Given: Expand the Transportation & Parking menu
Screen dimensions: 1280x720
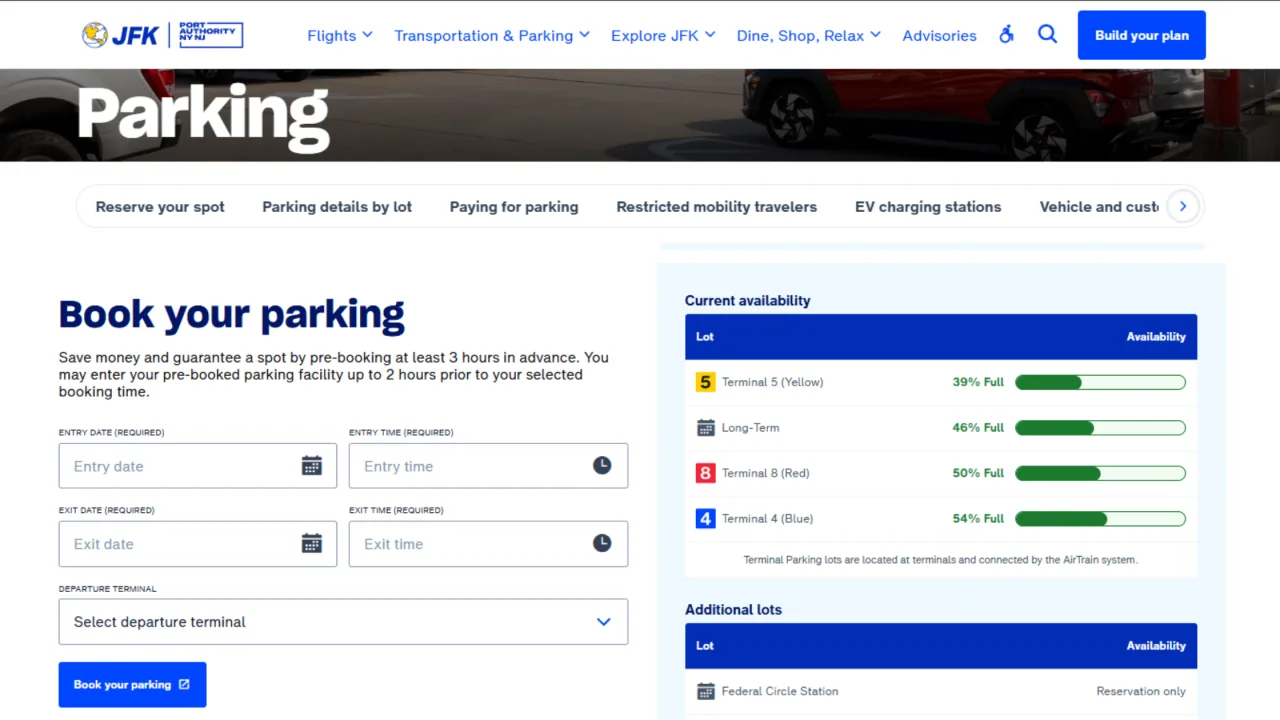Looking at the screenshot, I should click(492, 35).
